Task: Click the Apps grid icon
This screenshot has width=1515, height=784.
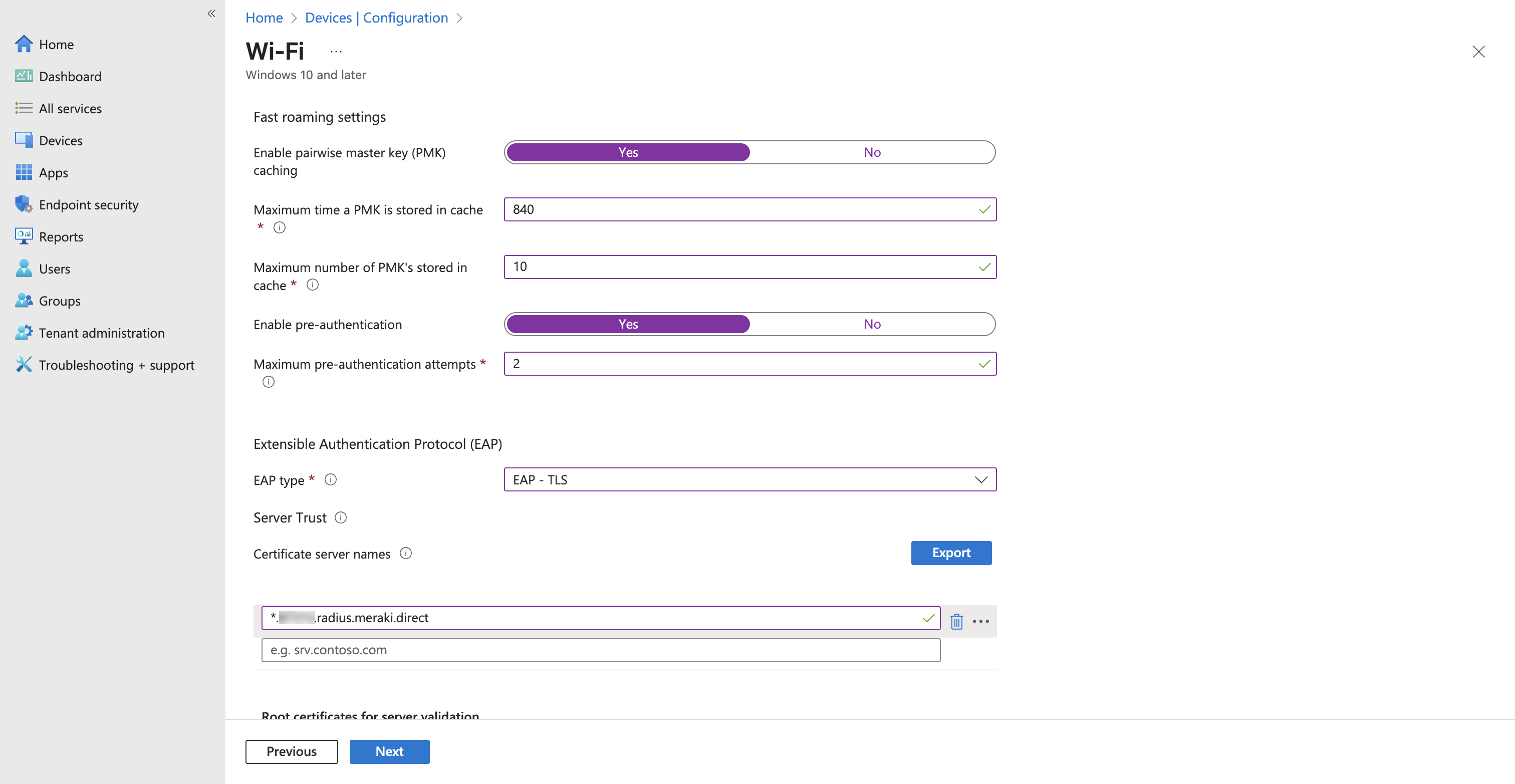Action: coord(24,172)
